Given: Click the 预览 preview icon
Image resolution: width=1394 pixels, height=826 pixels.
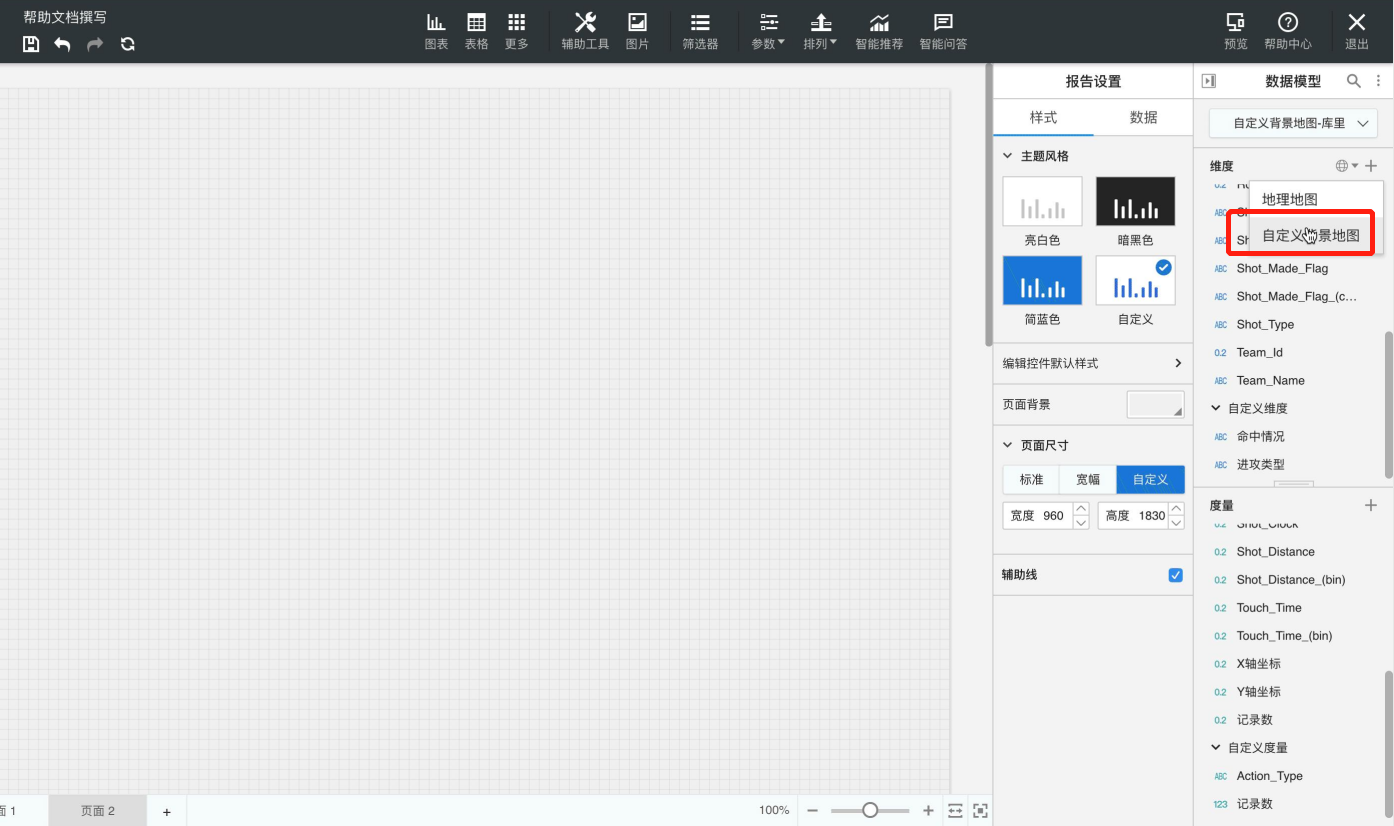Looking at the screenshot, I should click(1235, 31).
